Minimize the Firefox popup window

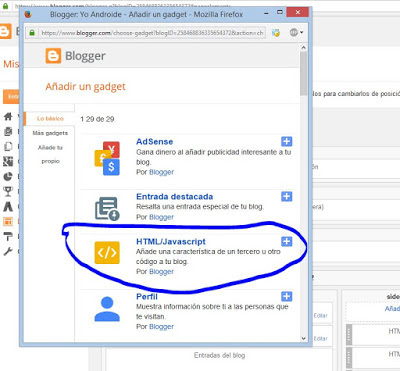click(x=266, y=13)
